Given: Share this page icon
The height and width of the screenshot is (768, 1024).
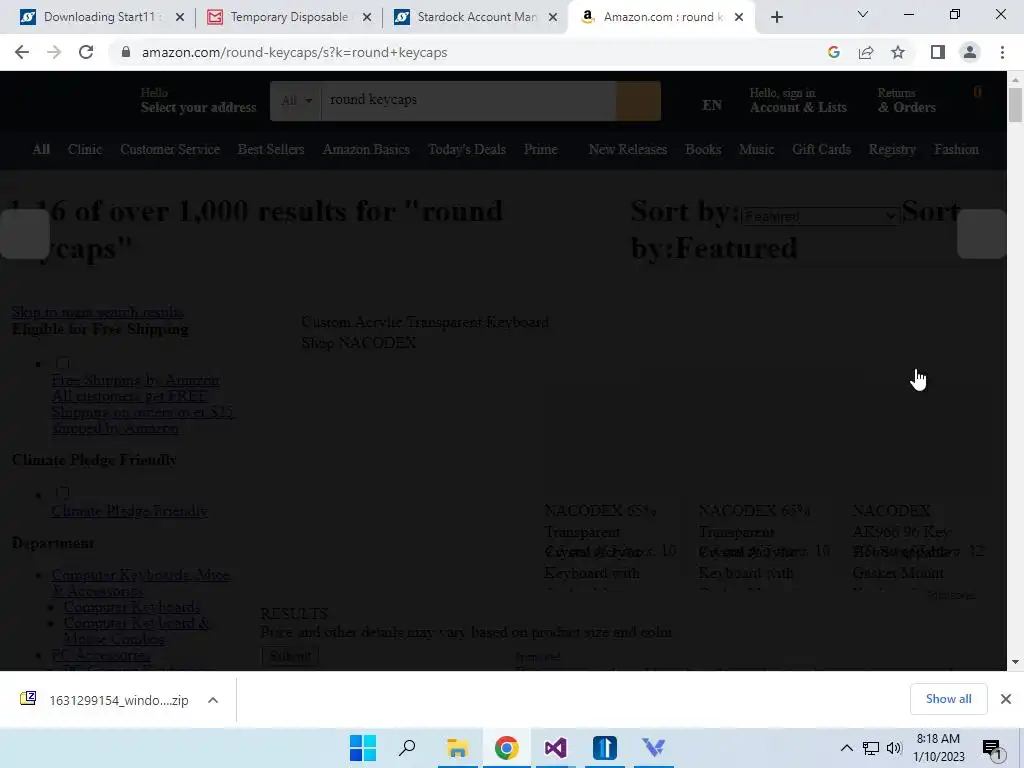Looking at the screenshot, I should [866, 52].
